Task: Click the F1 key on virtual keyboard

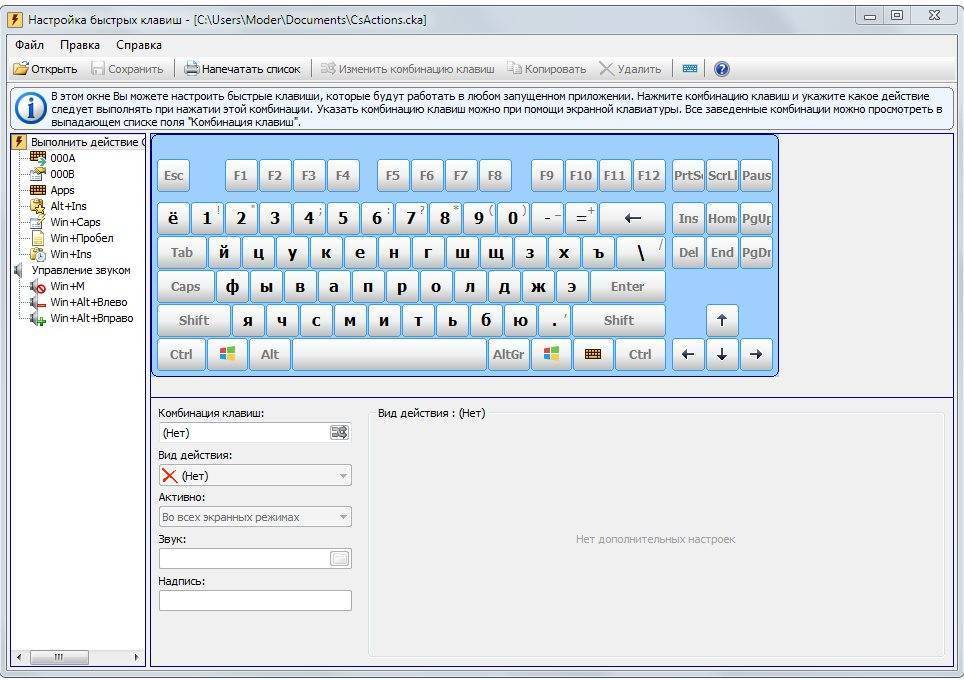Action: [x=241, y=176]
